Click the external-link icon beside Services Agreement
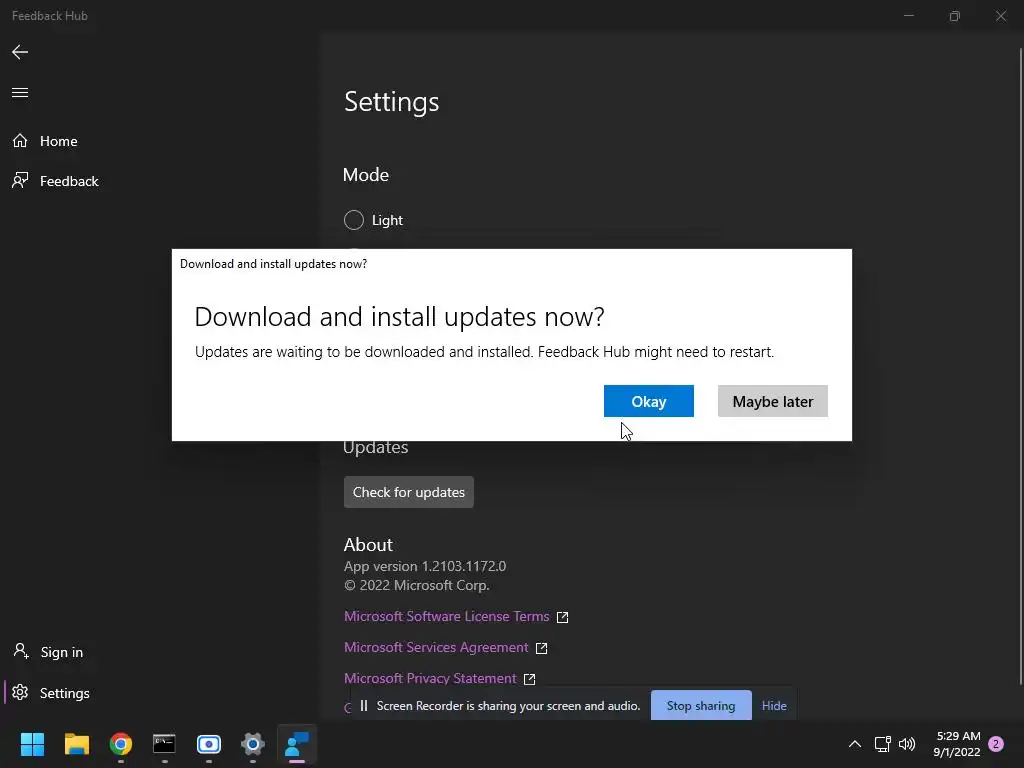The height and width of the screenshot is (768, 1024). click(541, 648)
